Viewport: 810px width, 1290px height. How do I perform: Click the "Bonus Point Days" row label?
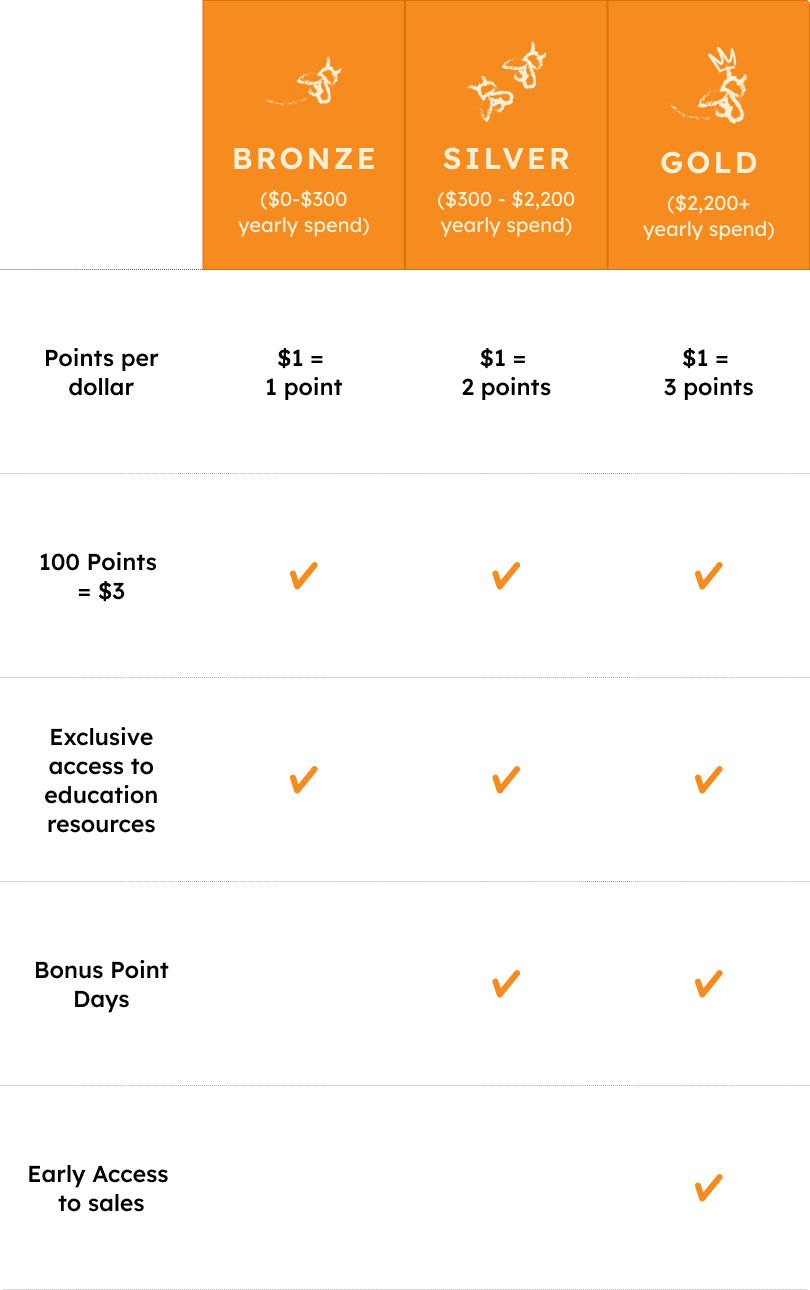click(x=101, y=985)
